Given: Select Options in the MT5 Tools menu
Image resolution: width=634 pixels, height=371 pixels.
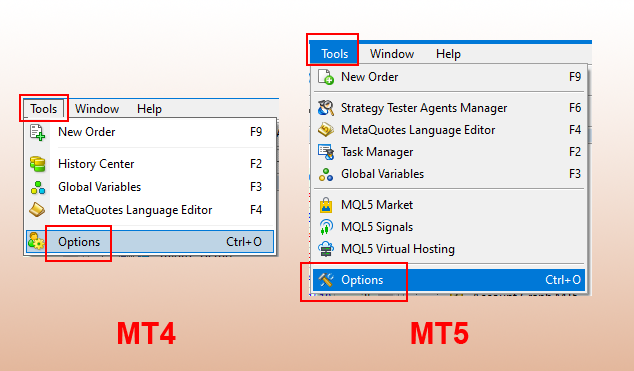Looking at the screenshot, I should 449,280.
